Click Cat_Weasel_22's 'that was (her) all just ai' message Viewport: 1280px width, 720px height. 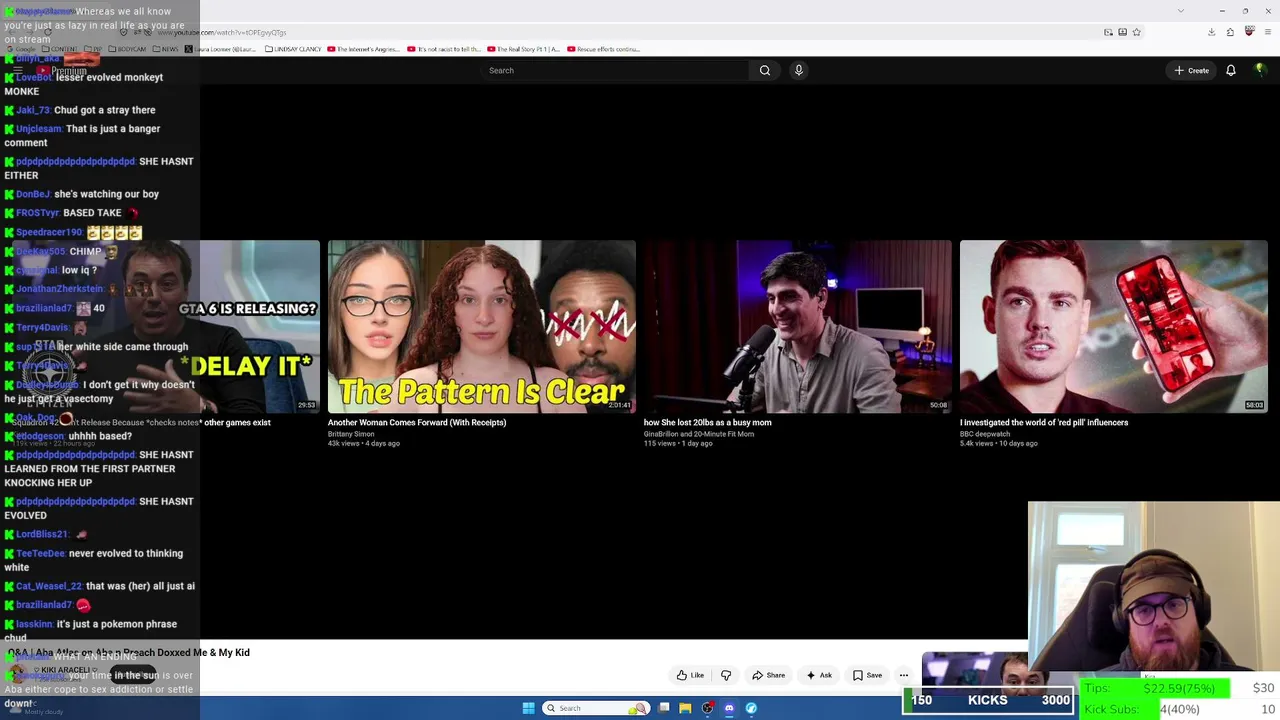(100, 586)
